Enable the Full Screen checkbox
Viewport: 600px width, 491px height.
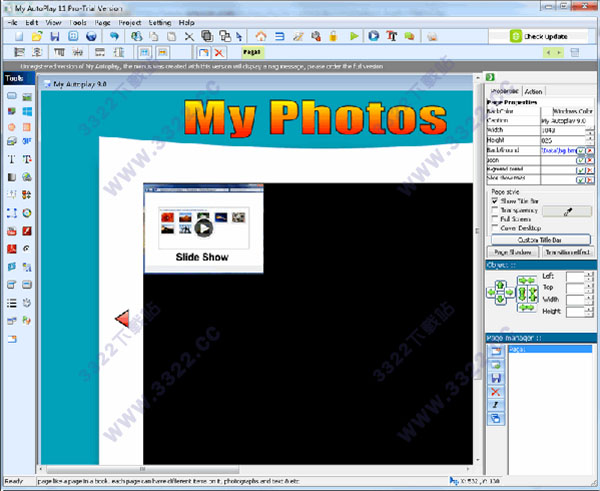tap(494, 219)
